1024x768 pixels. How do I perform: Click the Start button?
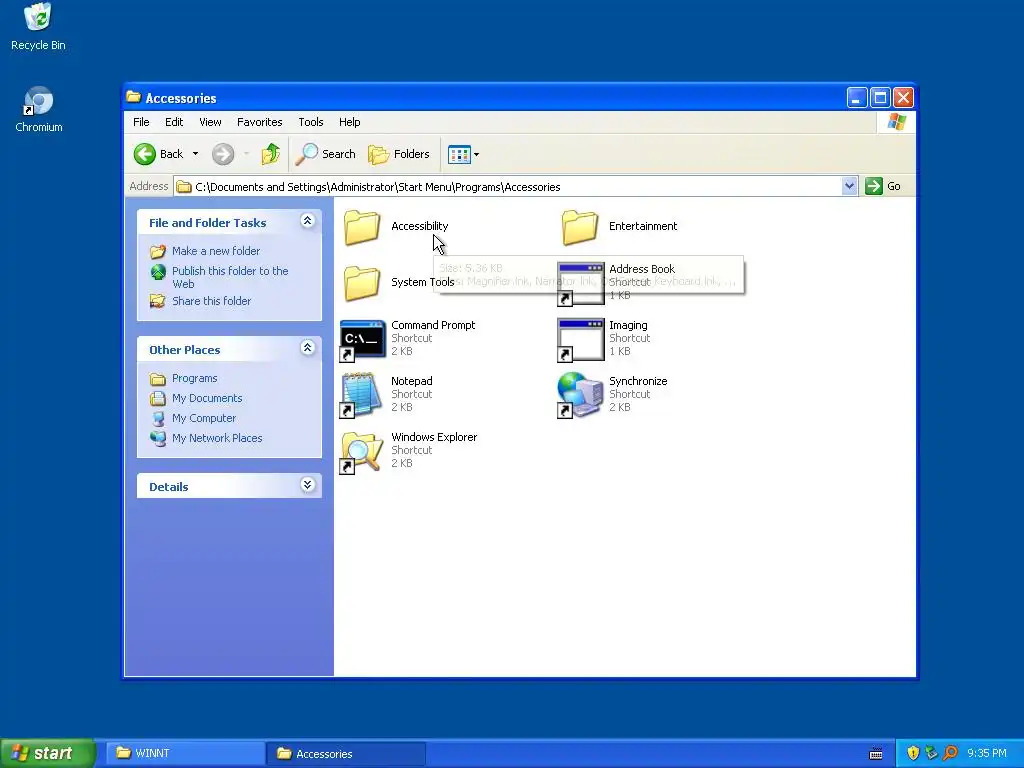47,753
